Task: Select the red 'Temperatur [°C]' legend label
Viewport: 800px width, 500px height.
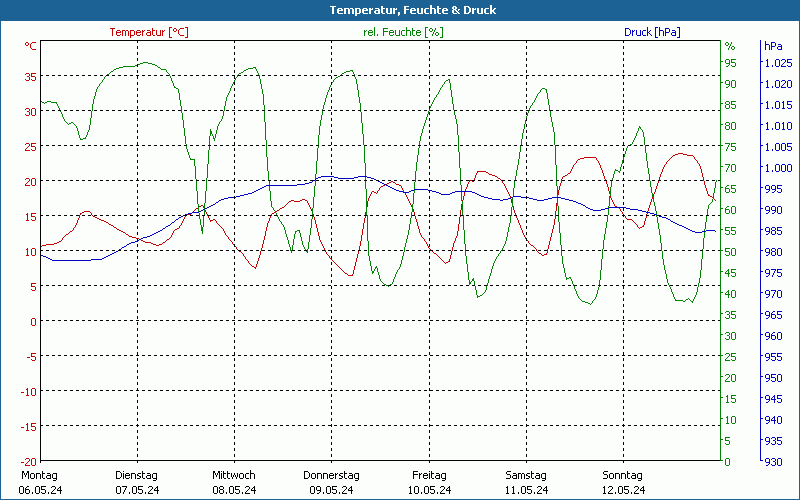Action: 149,32
